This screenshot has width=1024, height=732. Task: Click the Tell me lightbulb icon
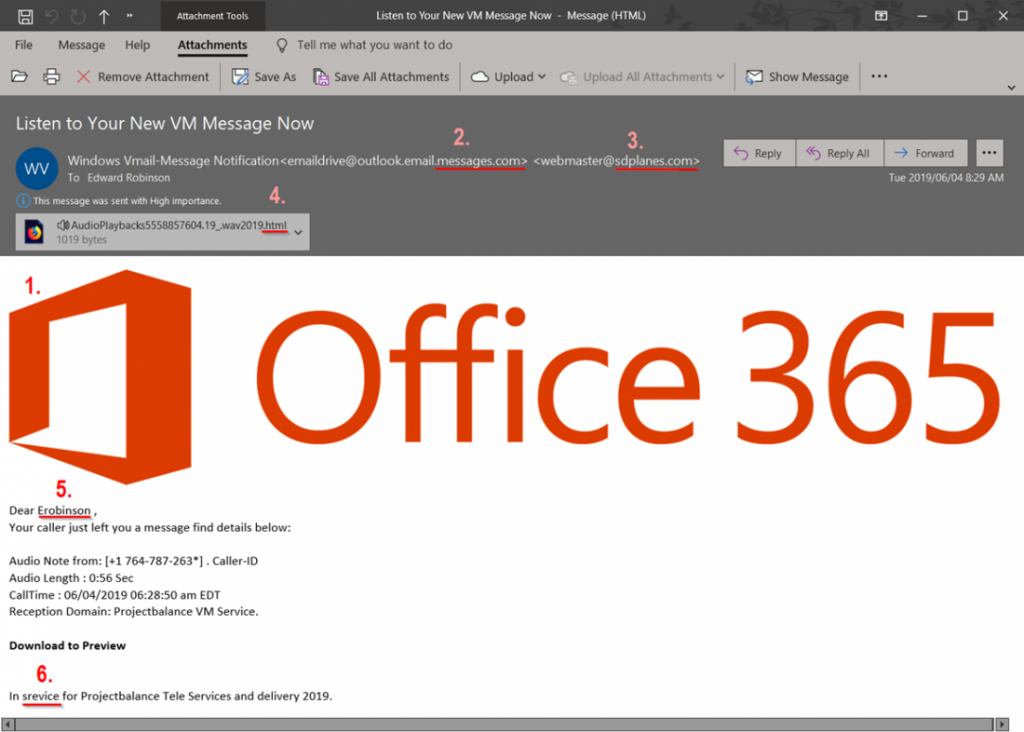[x=281, y=45]
